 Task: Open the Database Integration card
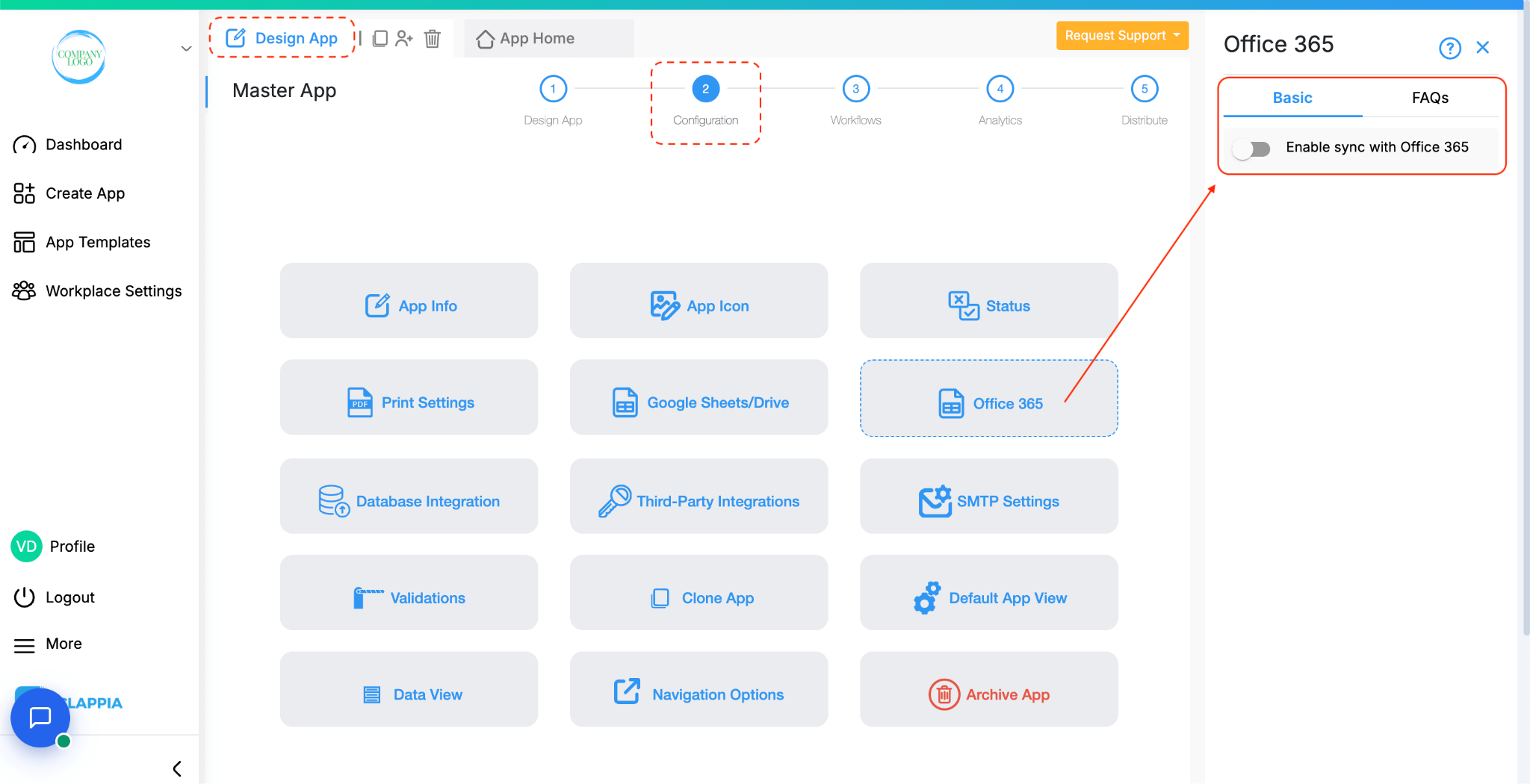409,496
